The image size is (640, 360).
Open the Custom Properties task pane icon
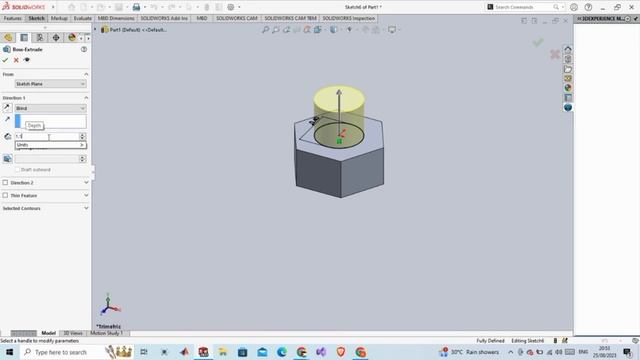click(568, 98)
